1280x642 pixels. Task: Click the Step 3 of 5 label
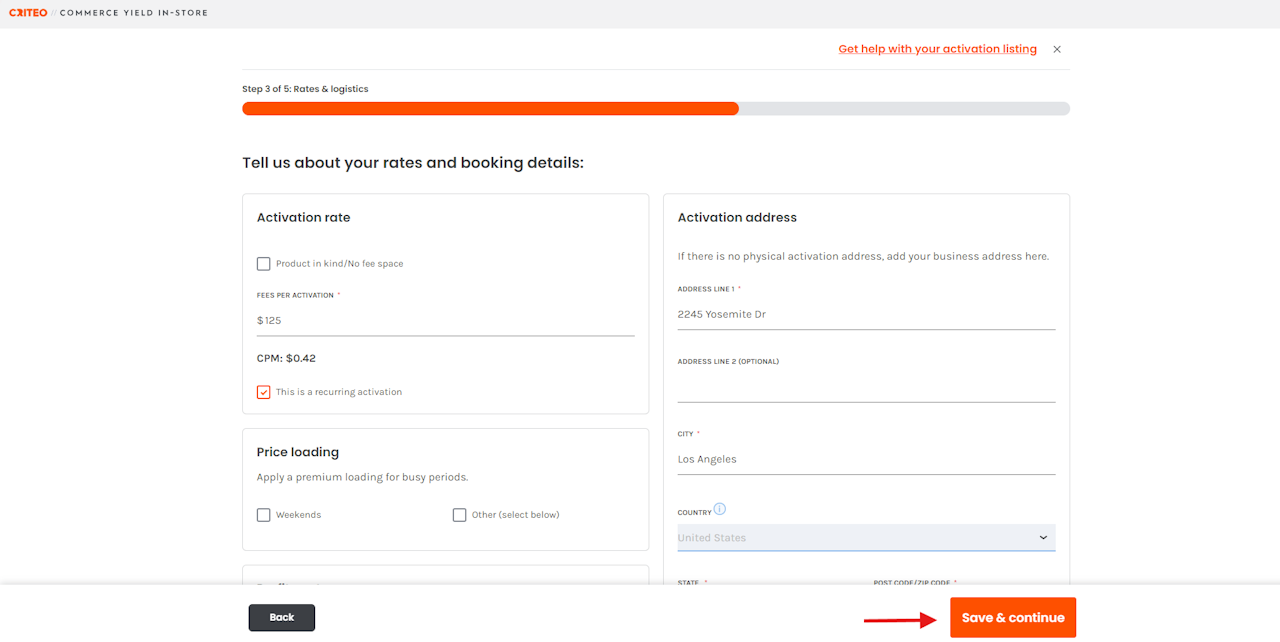[x=305, y=89]
